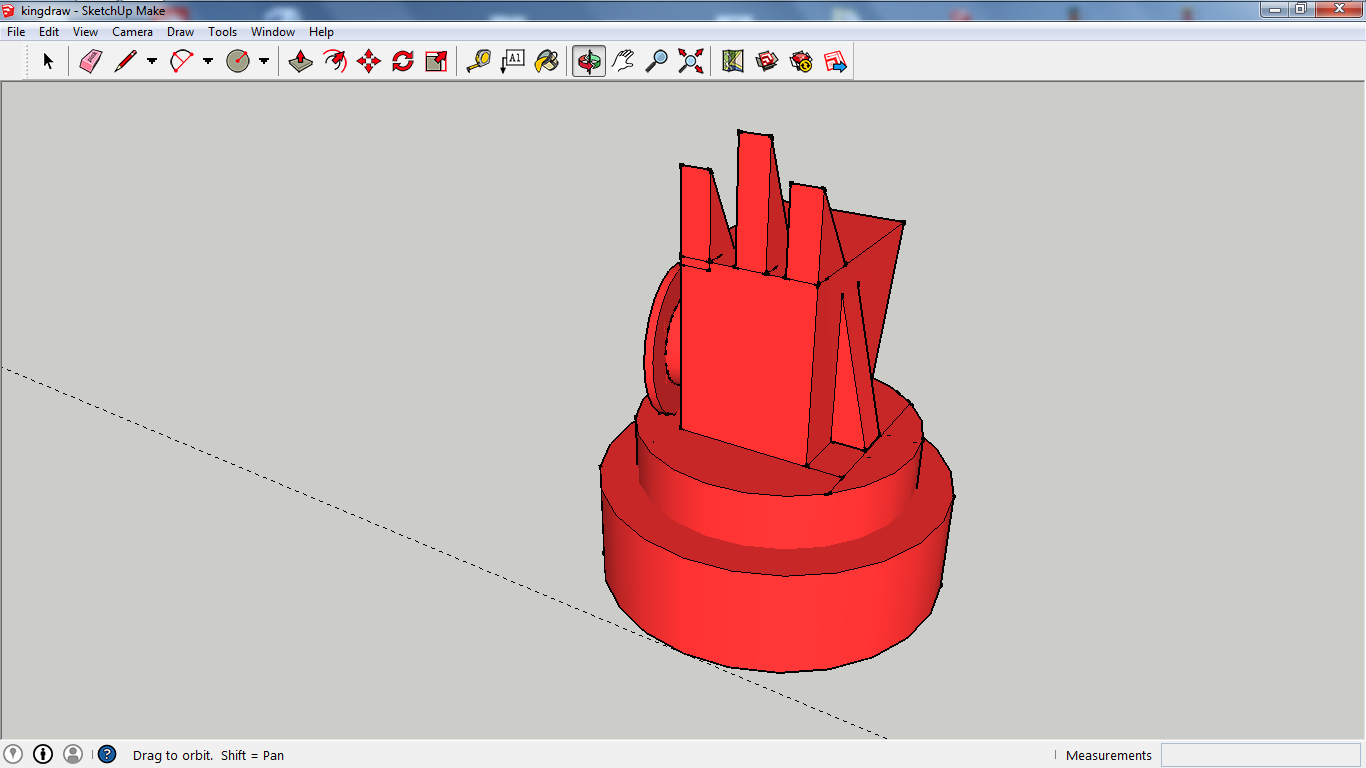Choose the Select arrow tool
Image resolution: width=1366 pixels, height=768 pixels.
[x=47, y=61]
